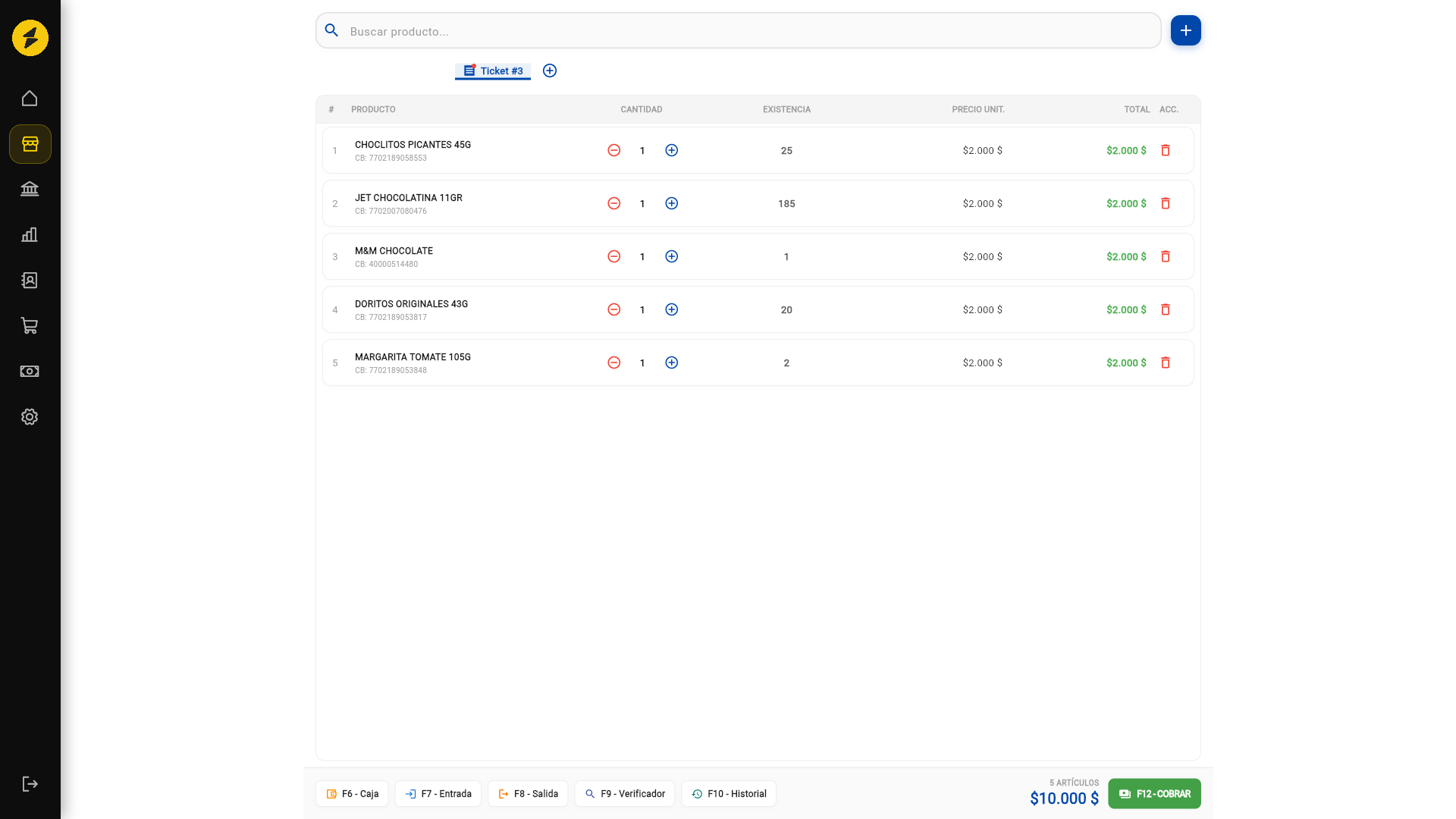Open the home icon in sidebar
Image resolution: width=1456 pixels, height=819 pixels.
tap(30, 99)
